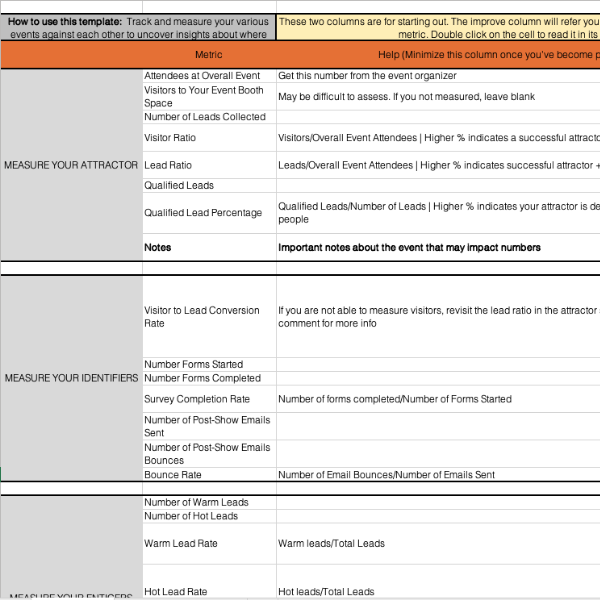Viewport: 600px width, 600px height.
Task: Select the 'Survey Completion Rate' cell
Action: (x=208, y=399)
